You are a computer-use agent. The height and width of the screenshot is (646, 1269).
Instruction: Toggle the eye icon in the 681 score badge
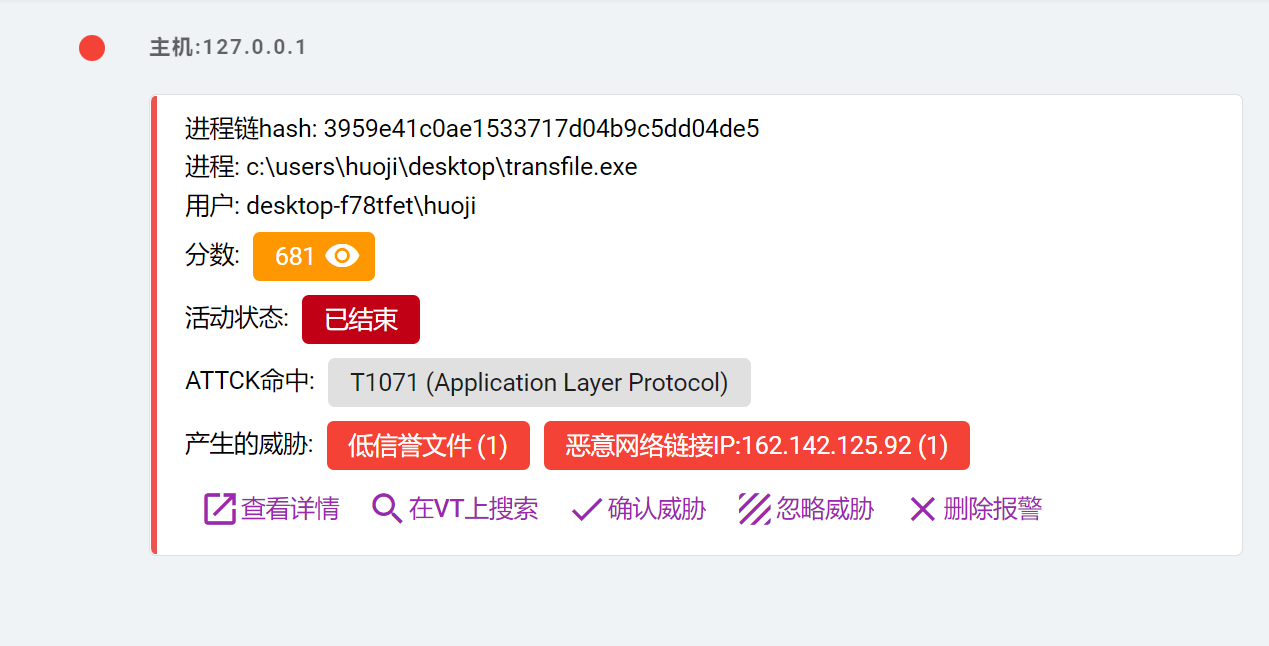click(x=342, y=256)
